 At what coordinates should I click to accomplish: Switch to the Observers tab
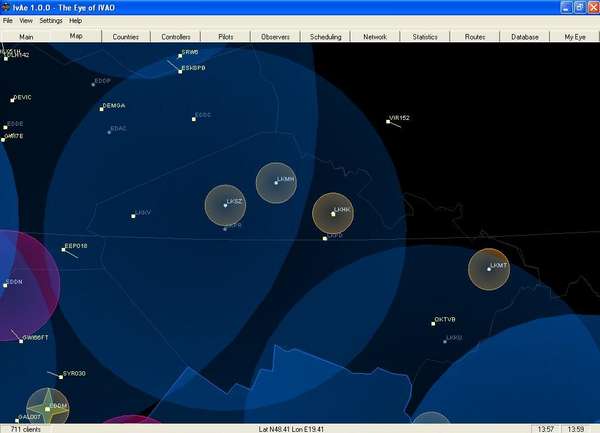(275, 37)
